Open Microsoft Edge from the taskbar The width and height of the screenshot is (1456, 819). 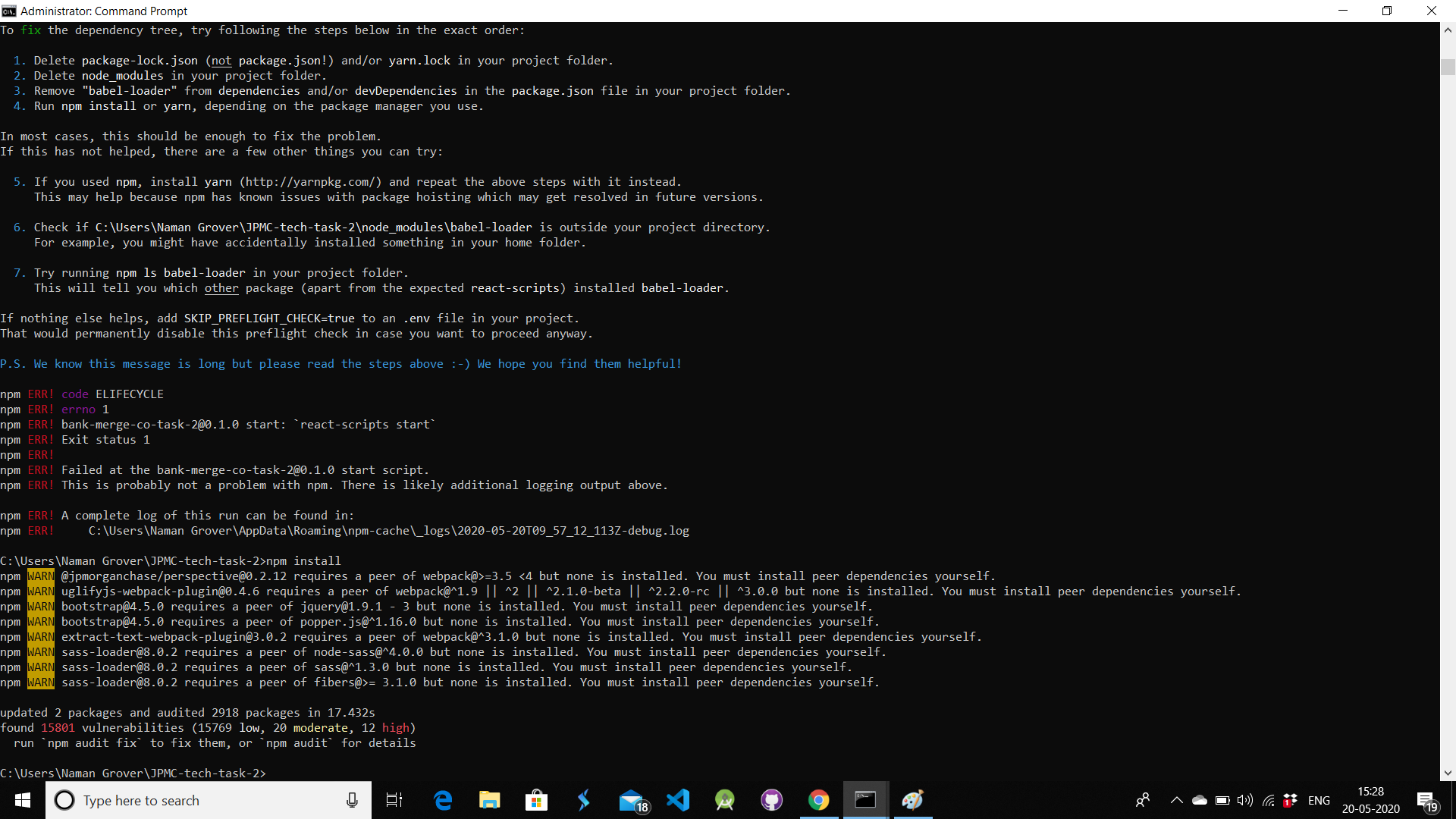(444, 800)
